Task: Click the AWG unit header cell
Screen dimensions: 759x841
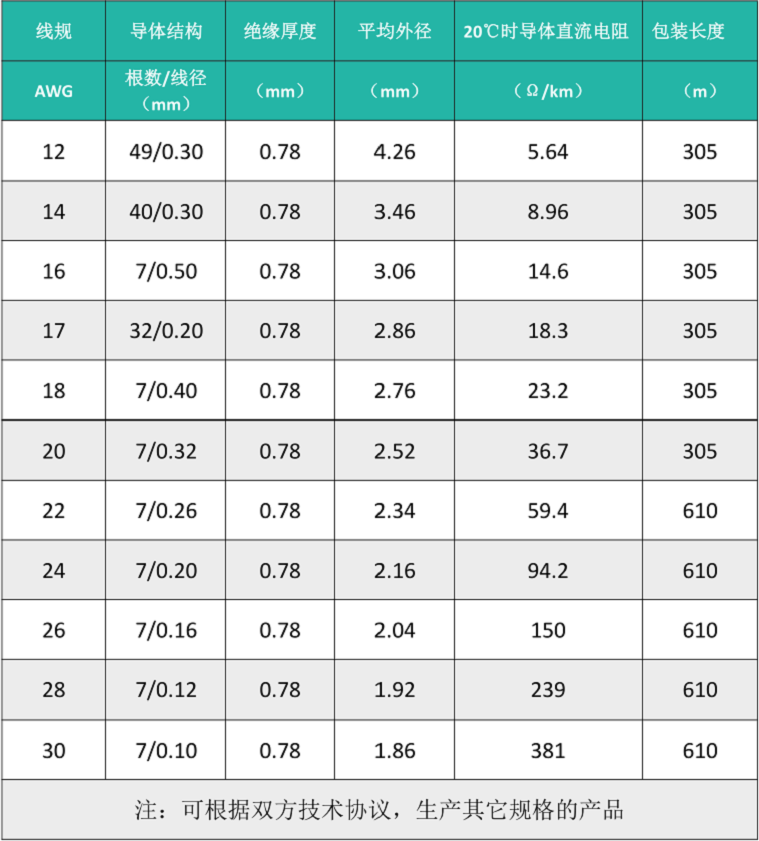Action: pyautogui.click(x=54, y=91)
